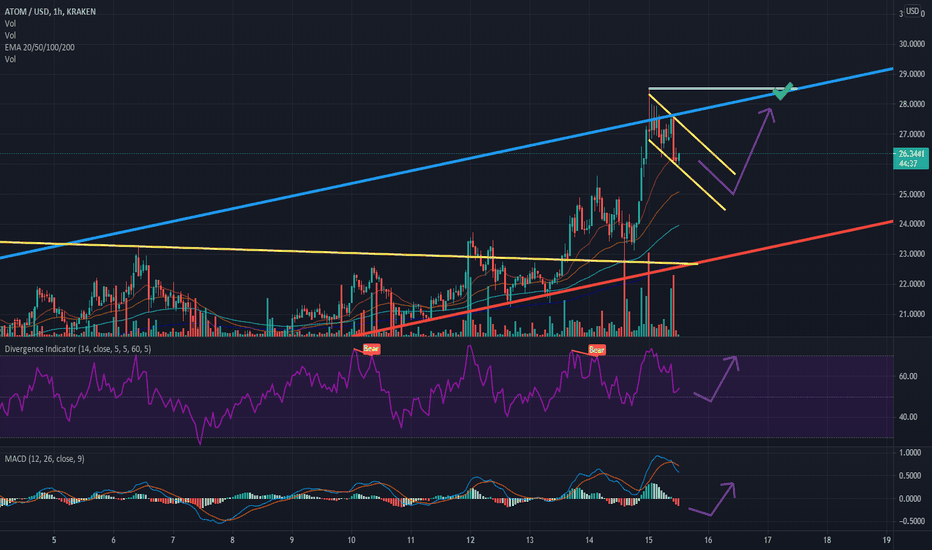Image resolution: width=932 pixels, height=550 pixels.
Task: Click date 8 on the time axis
Action: [x=232, y=540]
